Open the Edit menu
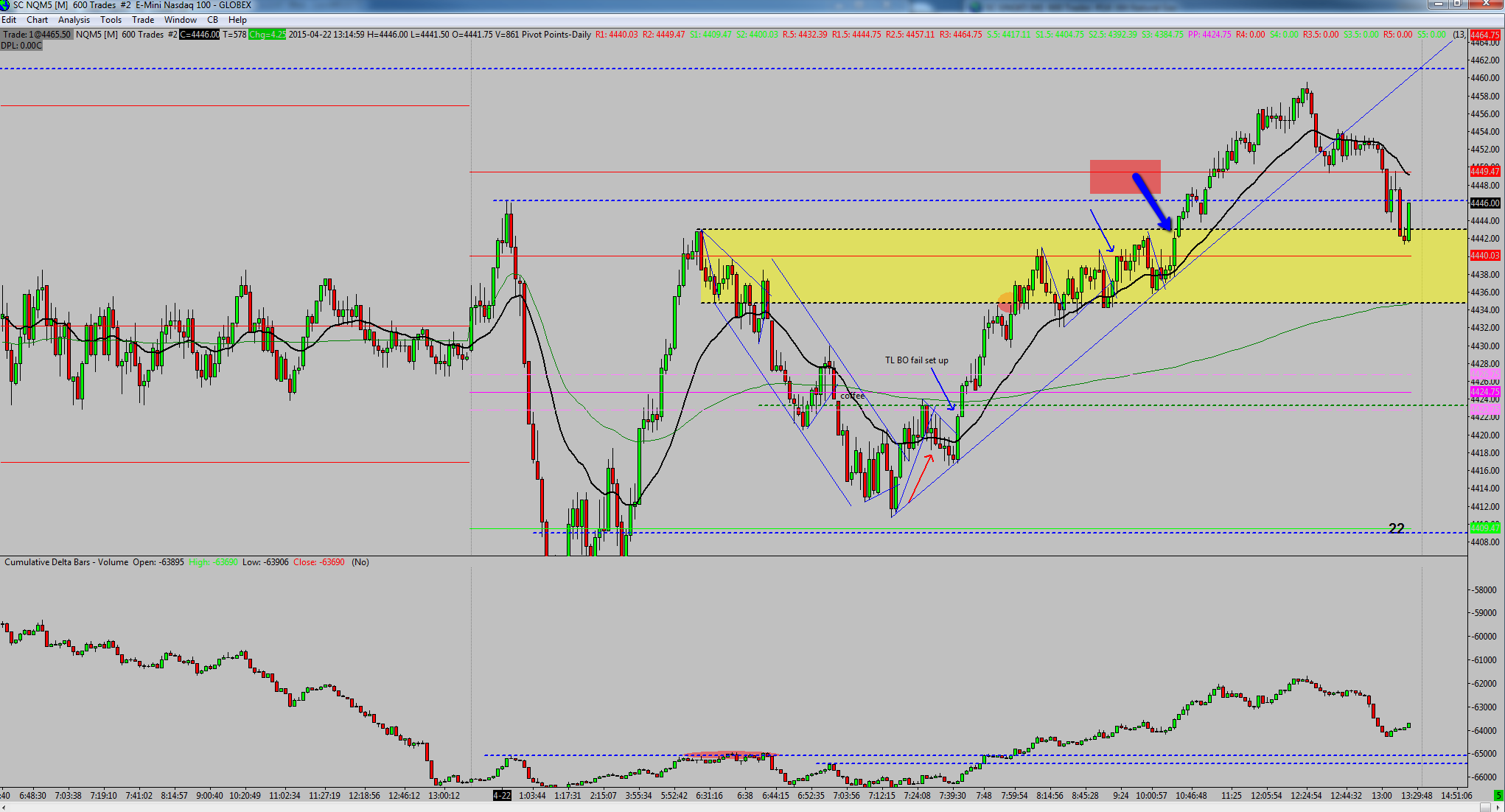This screenshot has width=1505, height=812. (x=9, y=20)
